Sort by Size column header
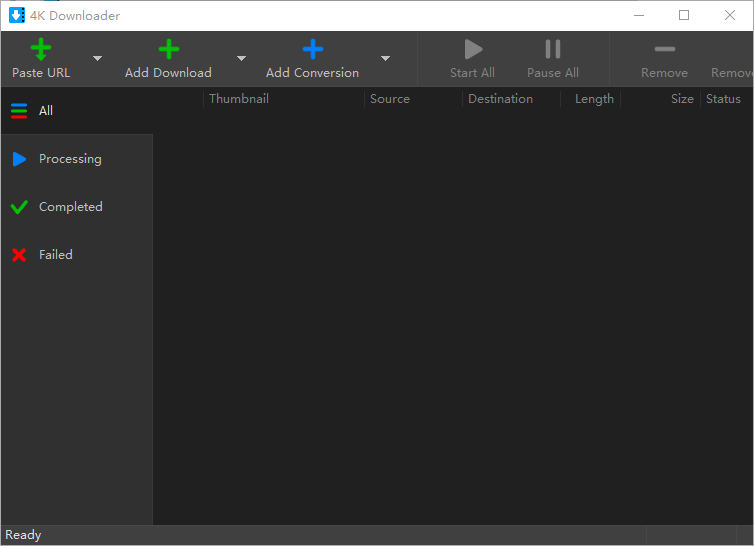The image size is (754, 546). point(660,99)
